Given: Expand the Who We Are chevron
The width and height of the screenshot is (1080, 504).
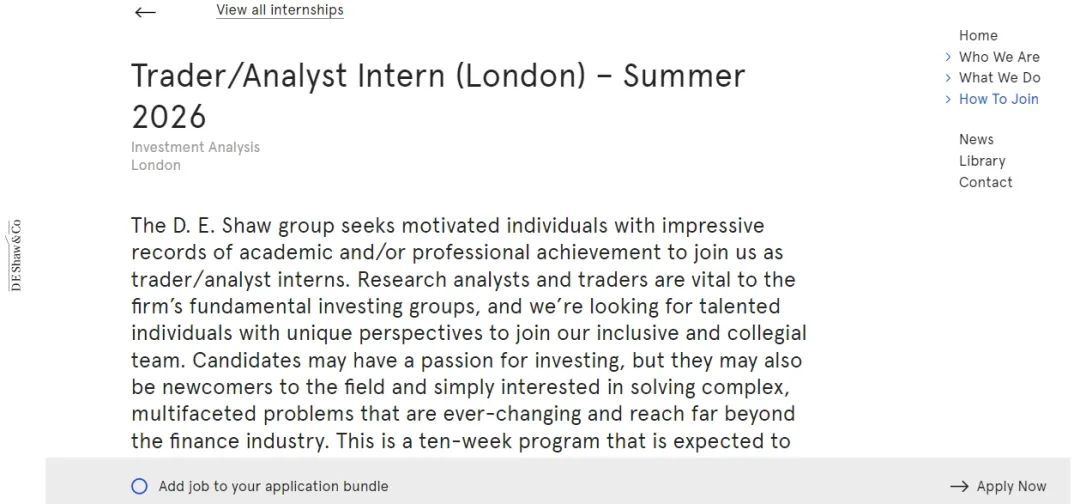Looking at the screenshot, I should 948,57.
